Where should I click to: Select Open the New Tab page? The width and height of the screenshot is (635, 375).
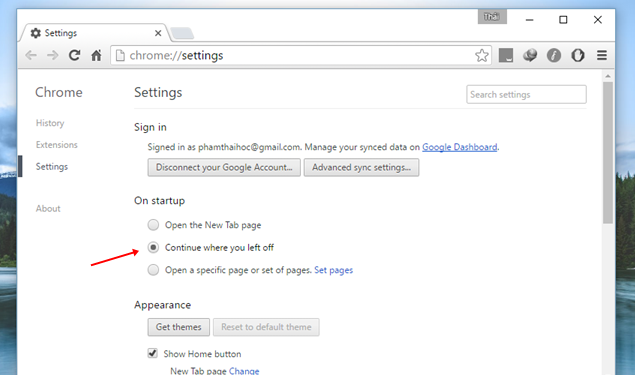tap(153, 225)
